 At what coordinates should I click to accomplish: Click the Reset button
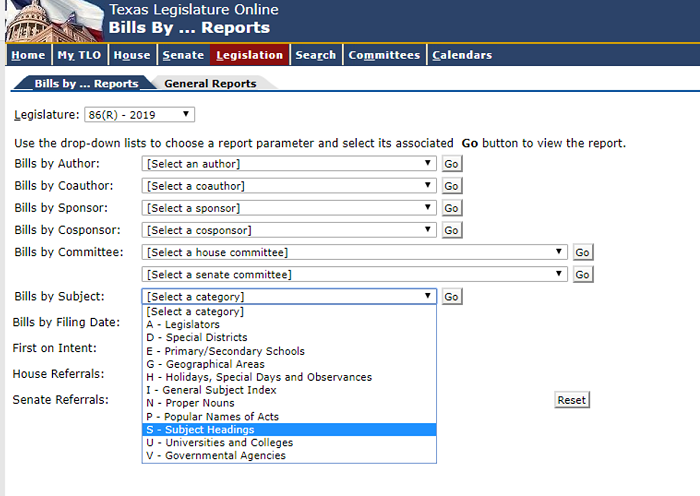[x=572, y=400]
